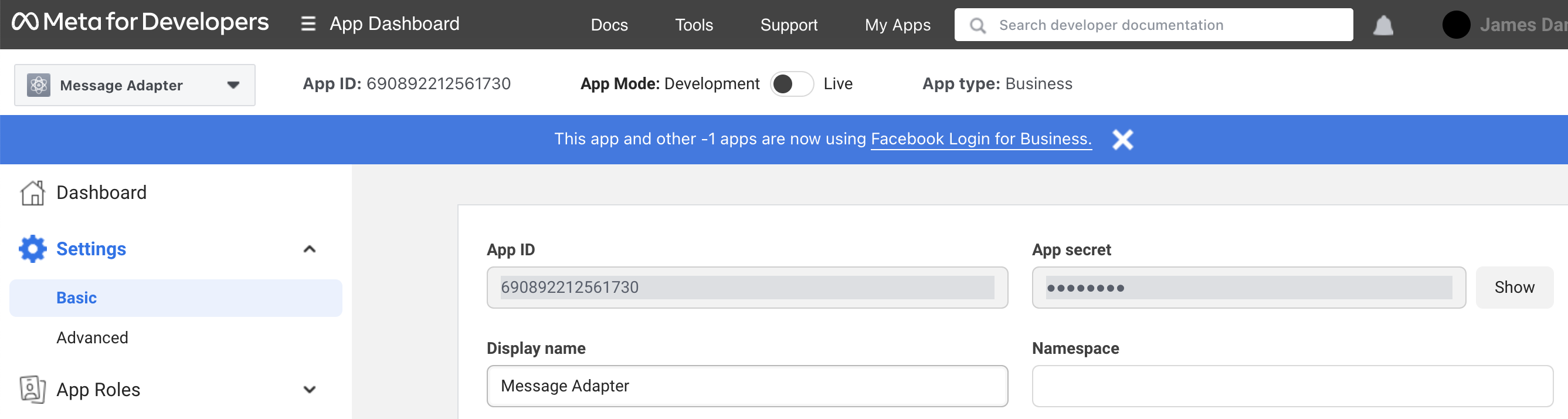Focus the Search developer documentation field

click(1153, 25)
